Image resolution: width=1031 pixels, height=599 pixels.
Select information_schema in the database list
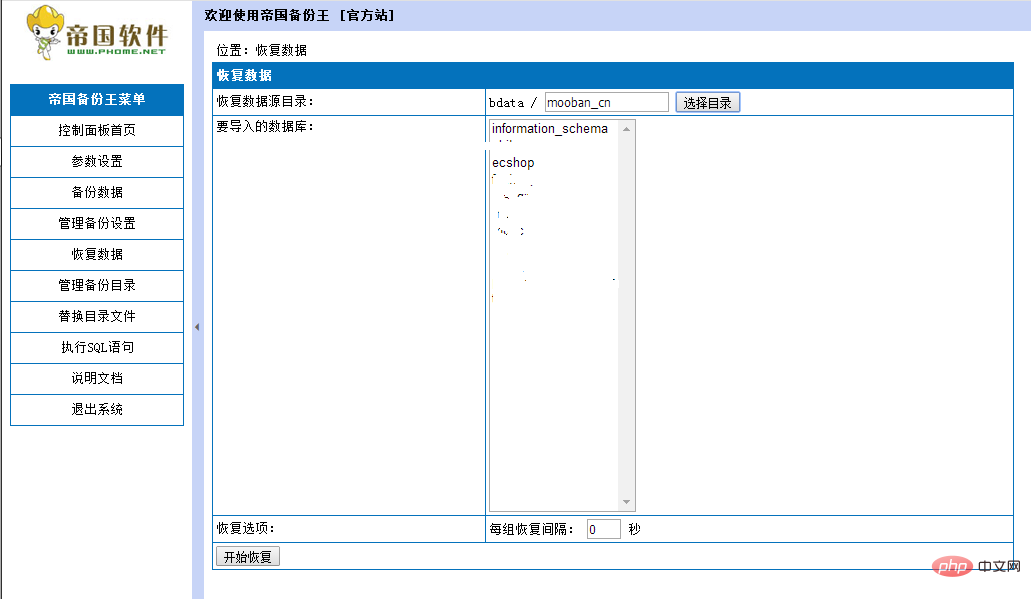point(549,129)
